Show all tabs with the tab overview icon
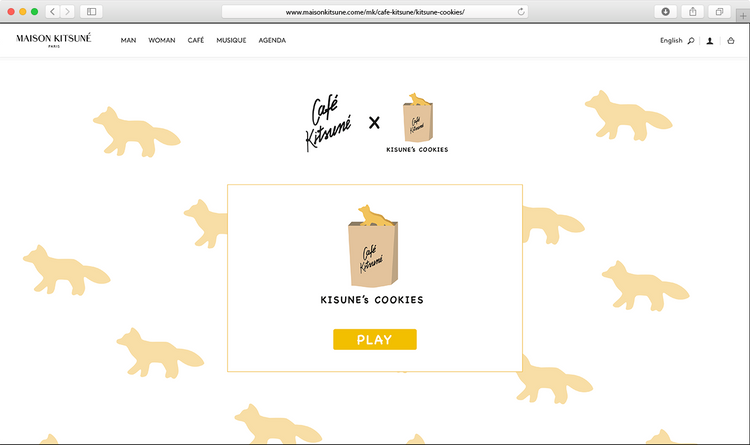 [x=719, y=11]
